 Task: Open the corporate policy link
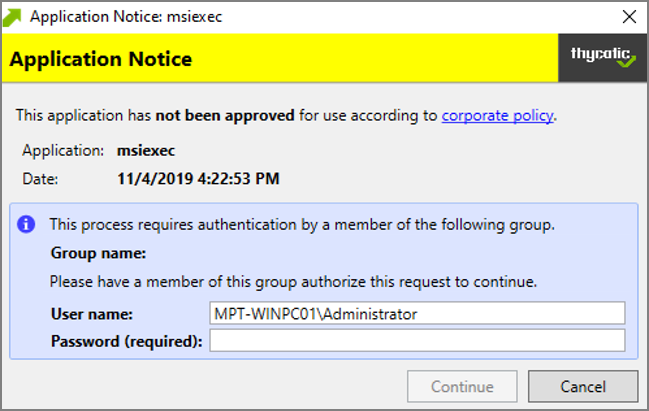click(497, 115)
